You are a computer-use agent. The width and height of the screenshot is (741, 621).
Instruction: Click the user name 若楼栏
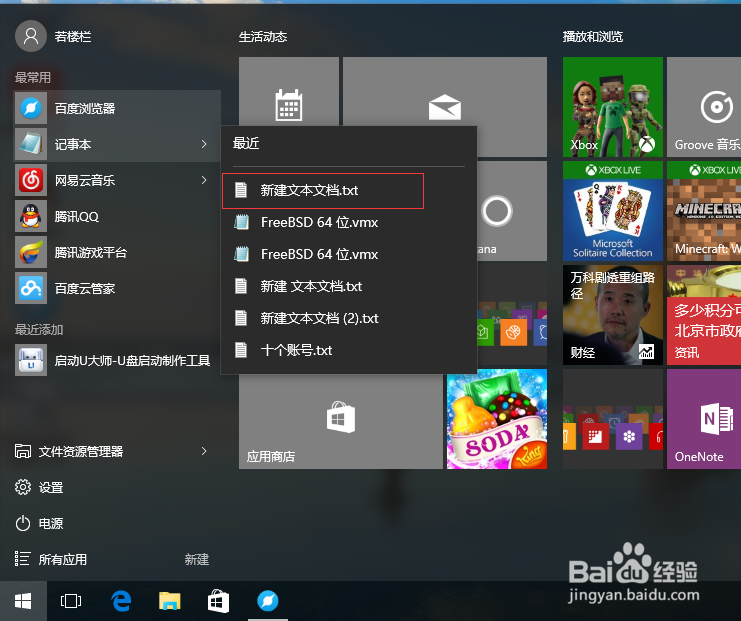point(73,36)
